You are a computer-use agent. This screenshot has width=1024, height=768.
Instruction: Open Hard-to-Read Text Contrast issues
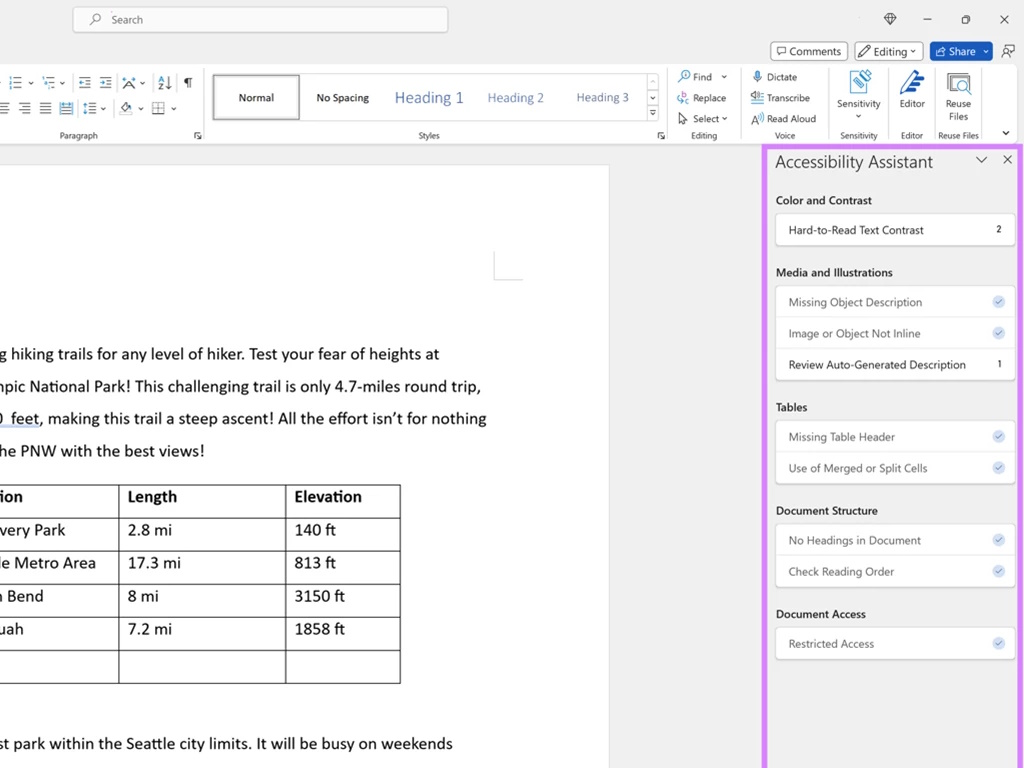tap(895, 230)
